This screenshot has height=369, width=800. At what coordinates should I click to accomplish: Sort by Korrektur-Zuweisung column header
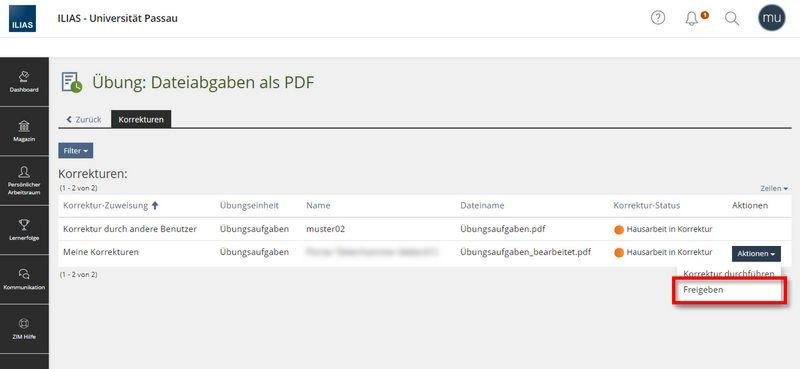coord(106,205)
